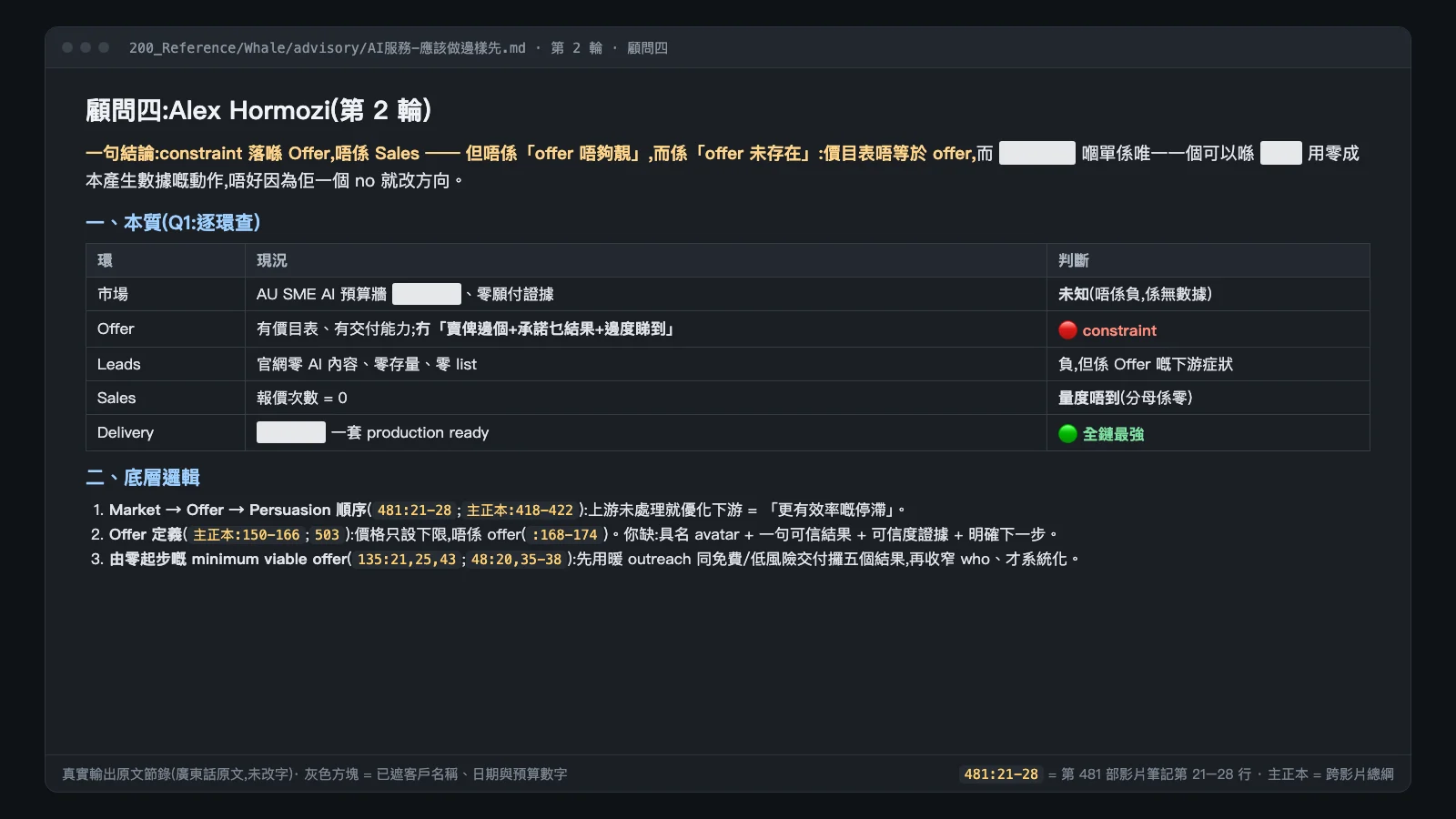Click redacted block in the Delivery row

pos(291,432)
